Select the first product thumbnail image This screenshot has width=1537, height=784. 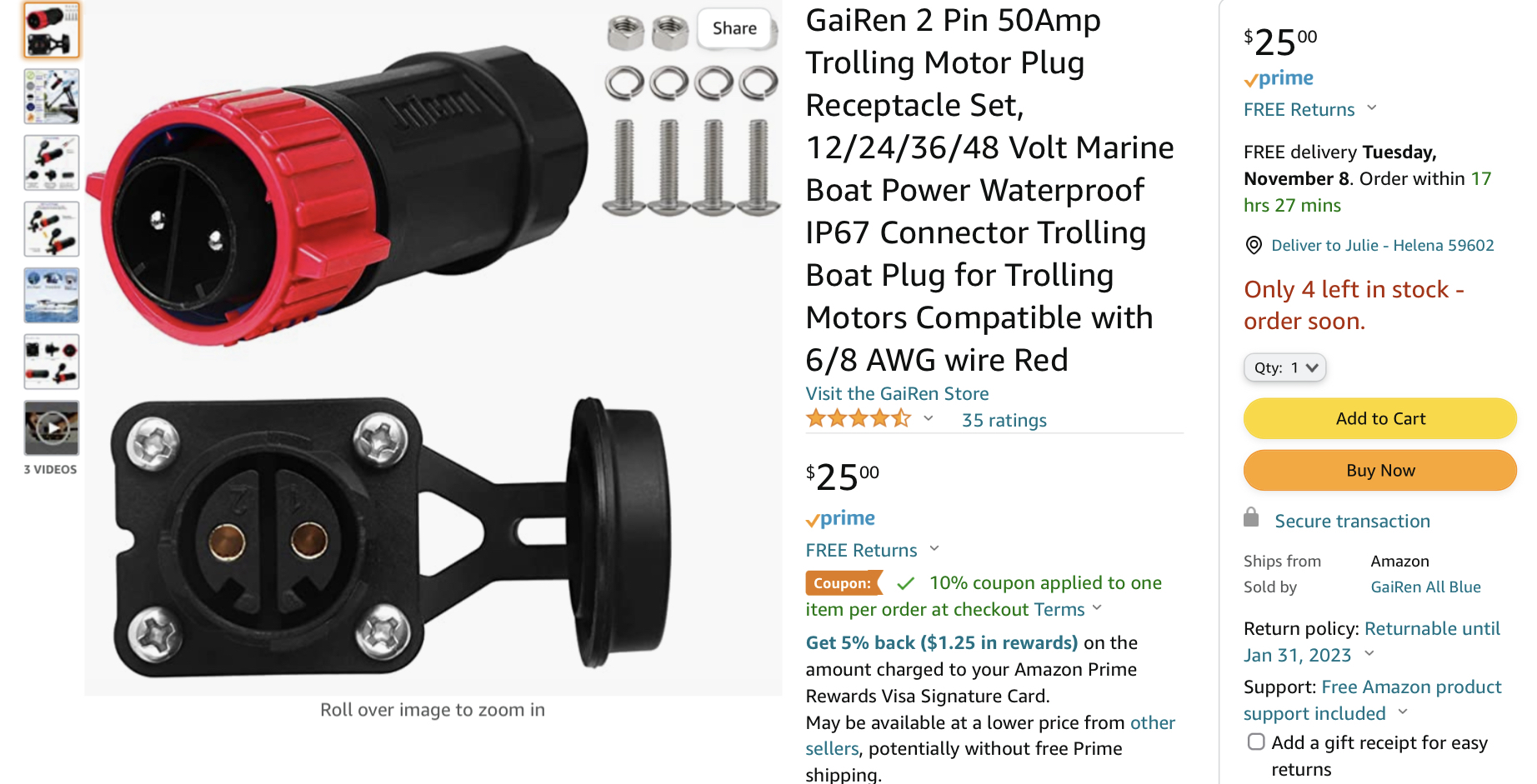pyautogui.click(x=52, y=30)
